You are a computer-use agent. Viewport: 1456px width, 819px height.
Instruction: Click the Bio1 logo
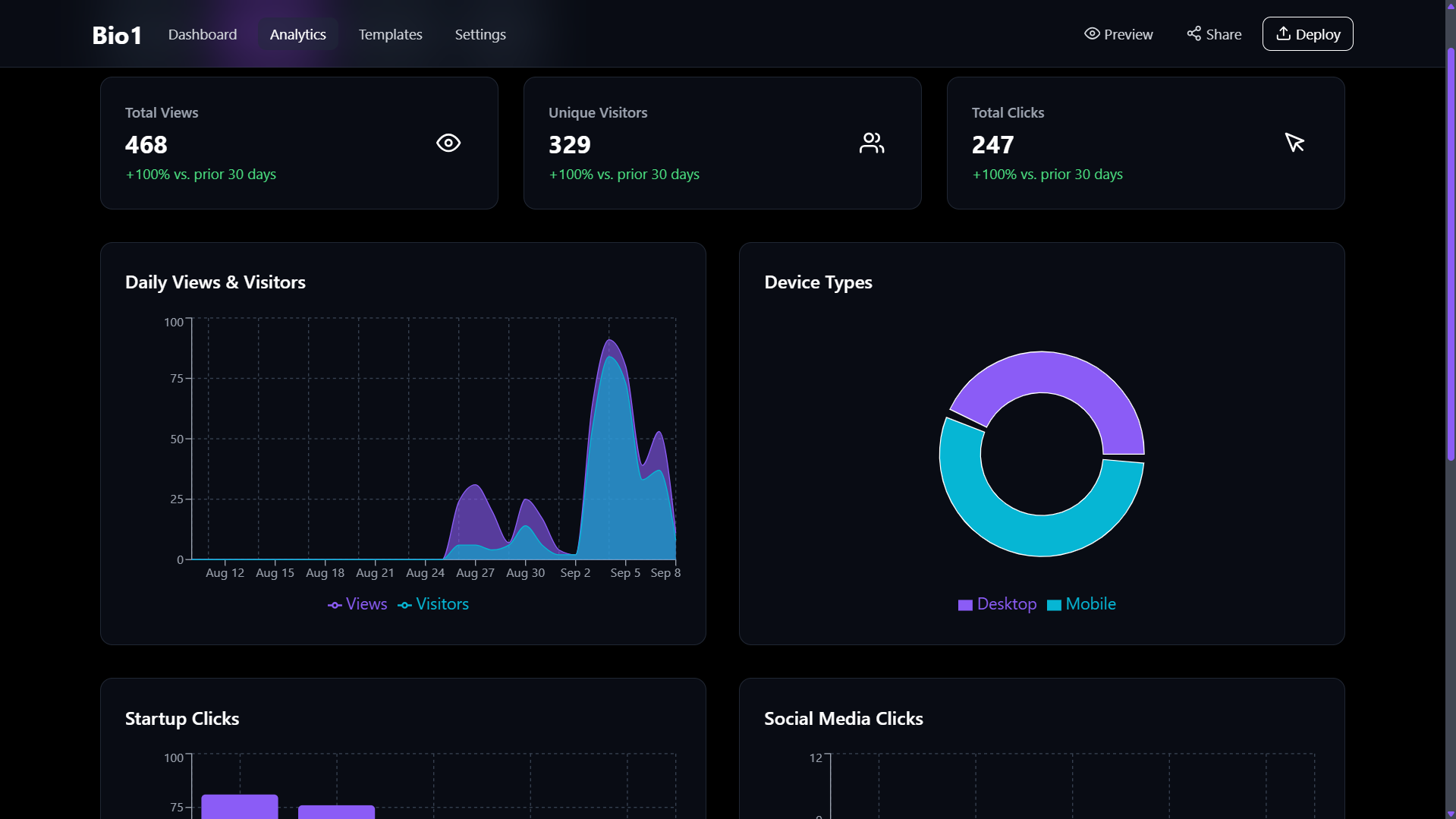click(x=117, y=35)
